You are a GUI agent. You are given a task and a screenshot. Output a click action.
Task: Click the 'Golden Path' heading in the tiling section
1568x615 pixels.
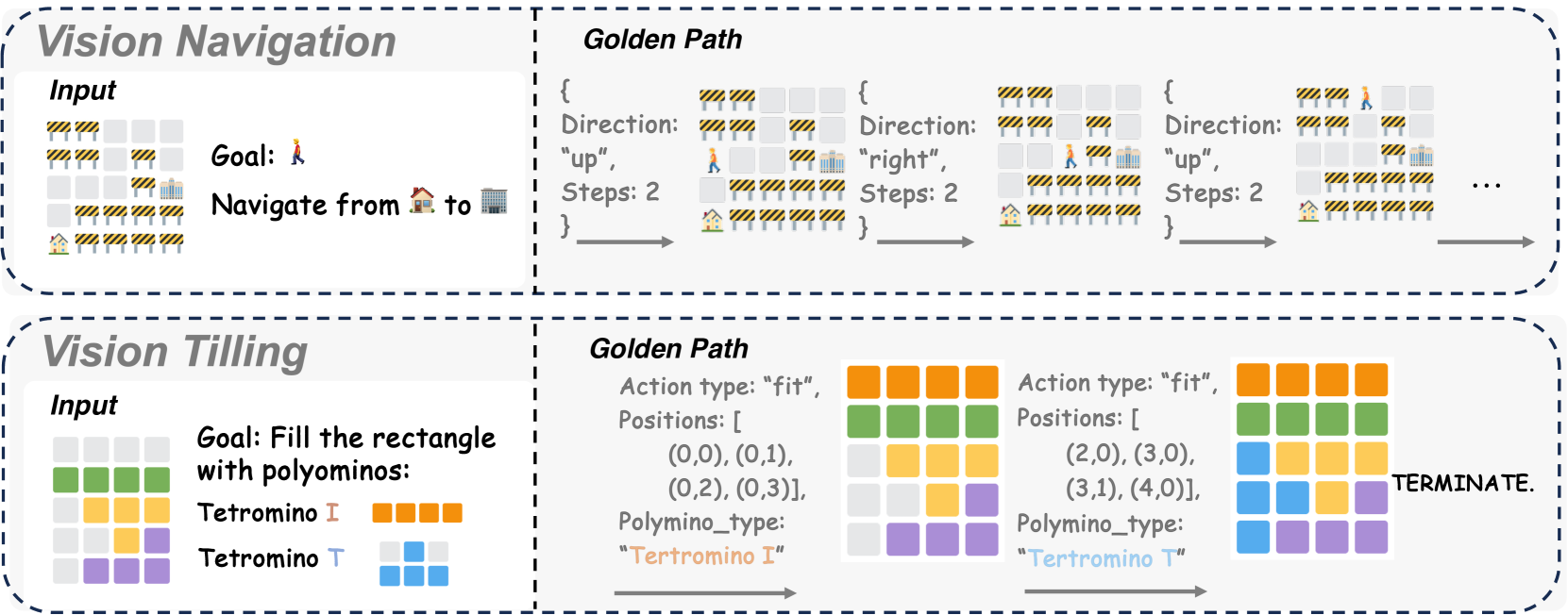668,349
